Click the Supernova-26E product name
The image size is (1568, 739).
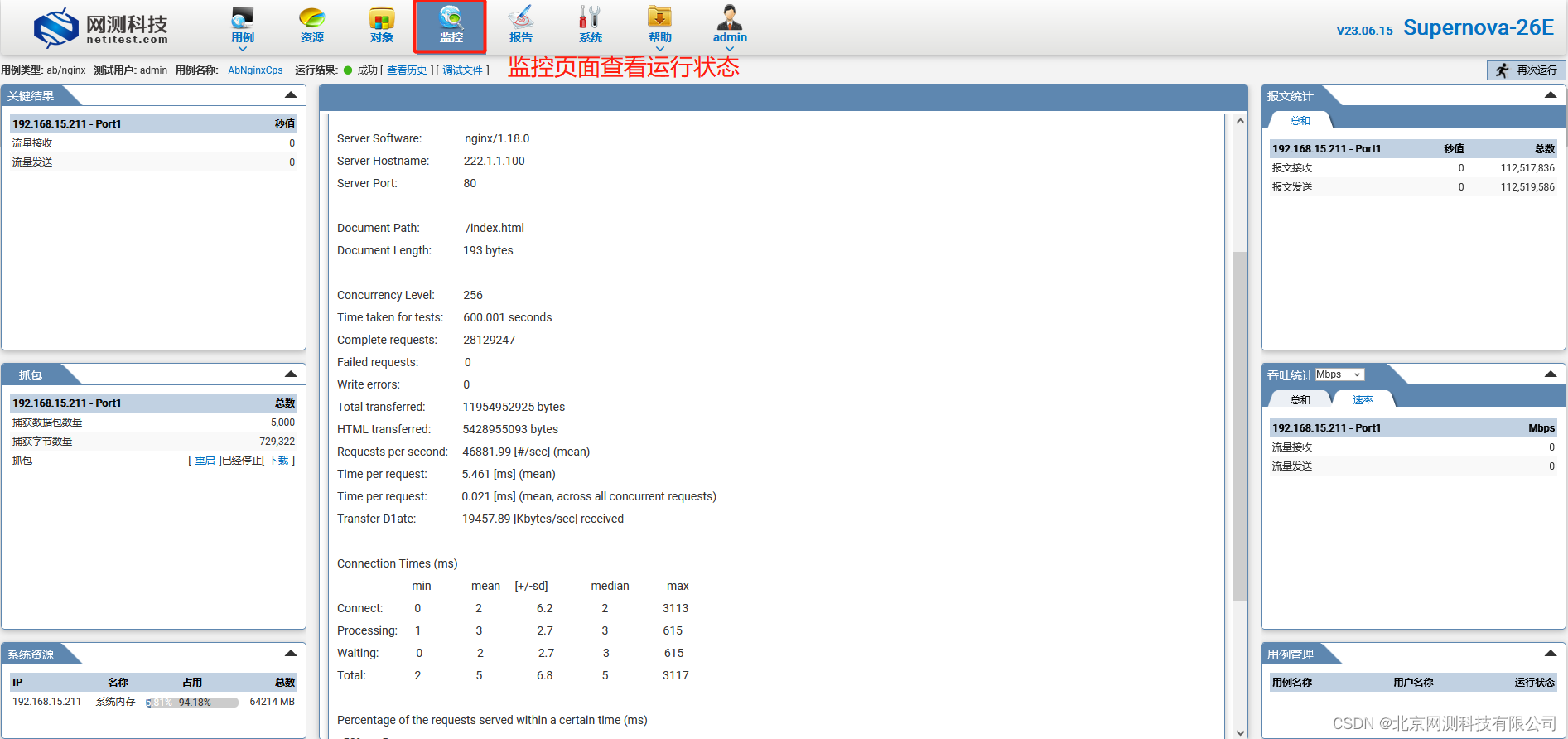click(1479, 27)
